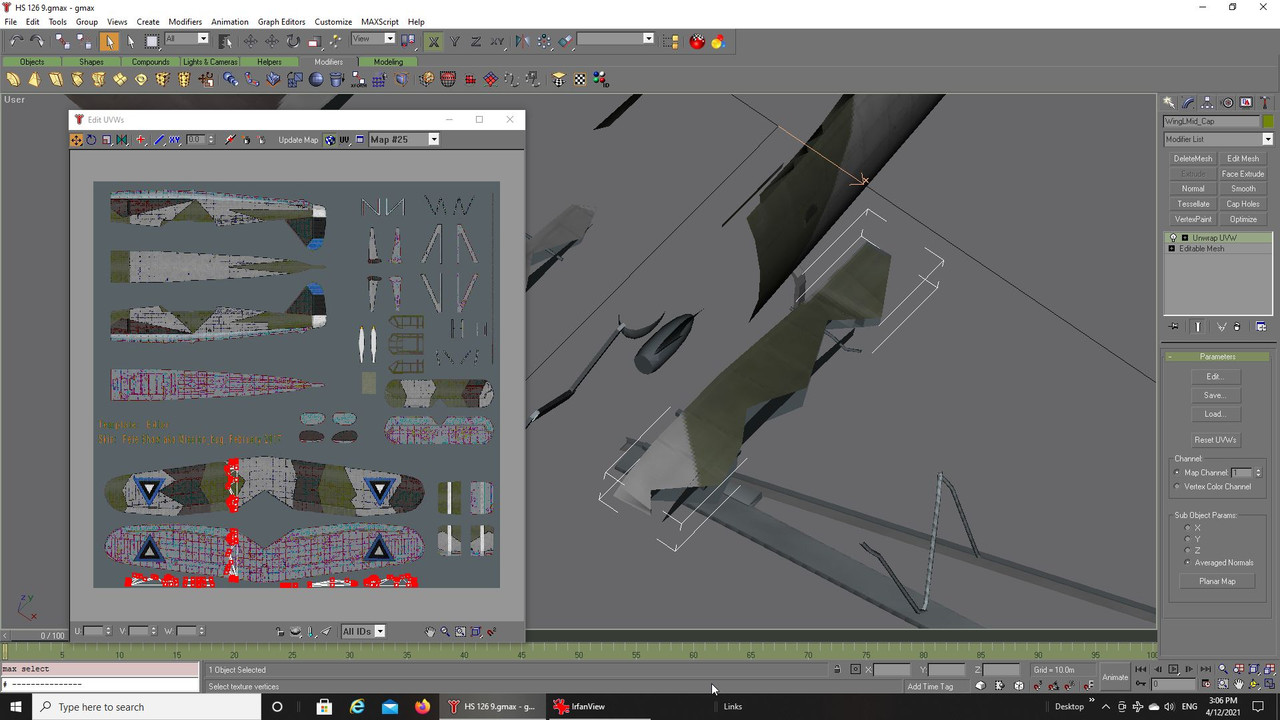The image size is (1280, 720).
Task: Open the Hierarchy command panel tab
Action: [1208, 103]
